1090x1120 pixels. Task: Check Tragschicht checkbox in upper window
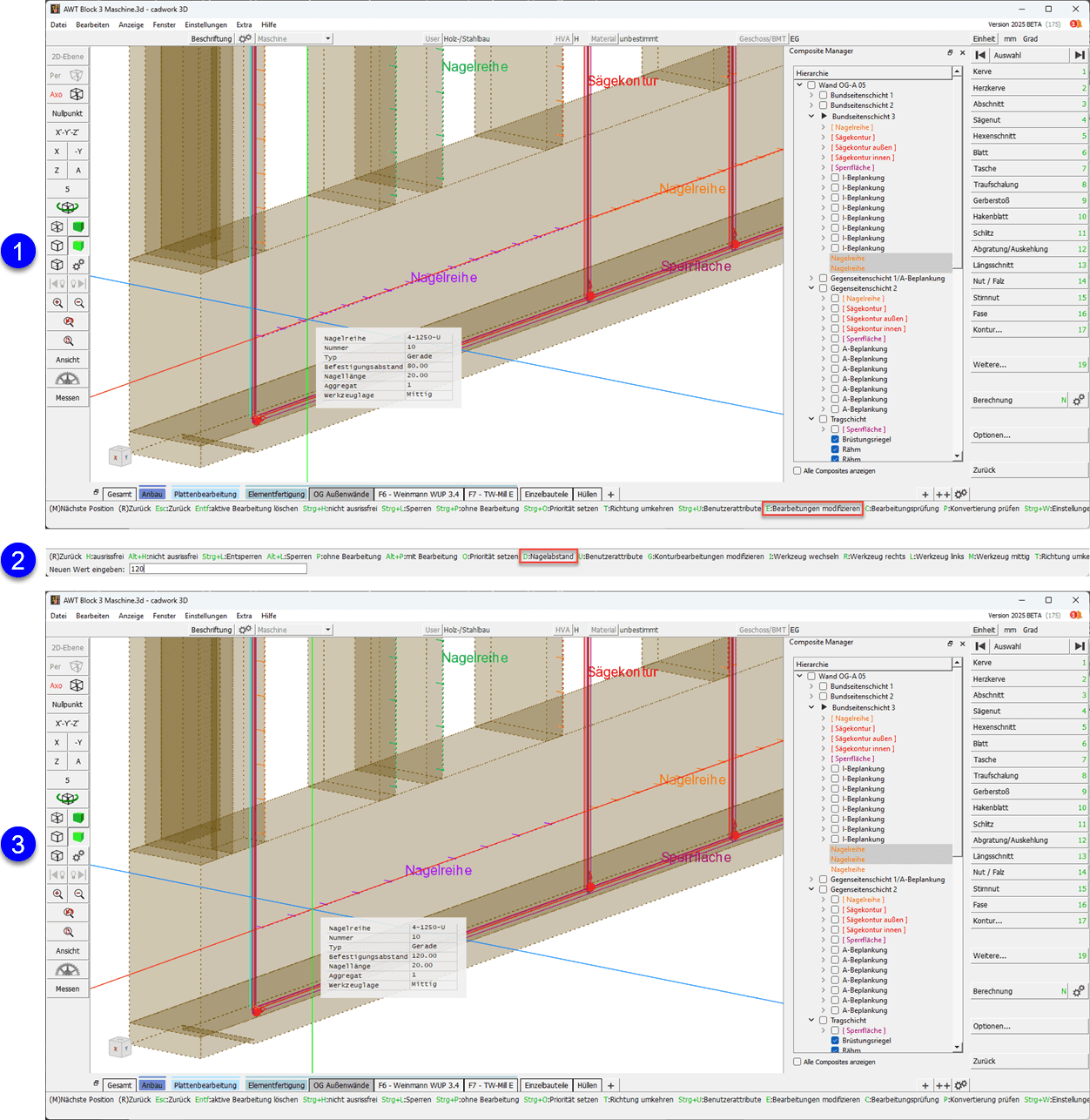point(823,419)
